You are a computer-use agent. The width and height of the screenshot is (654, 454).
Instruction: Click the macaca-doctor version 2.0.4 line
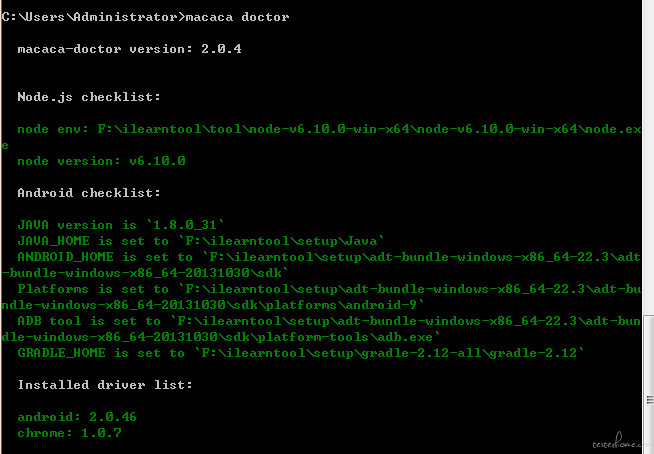click(129, 49)
